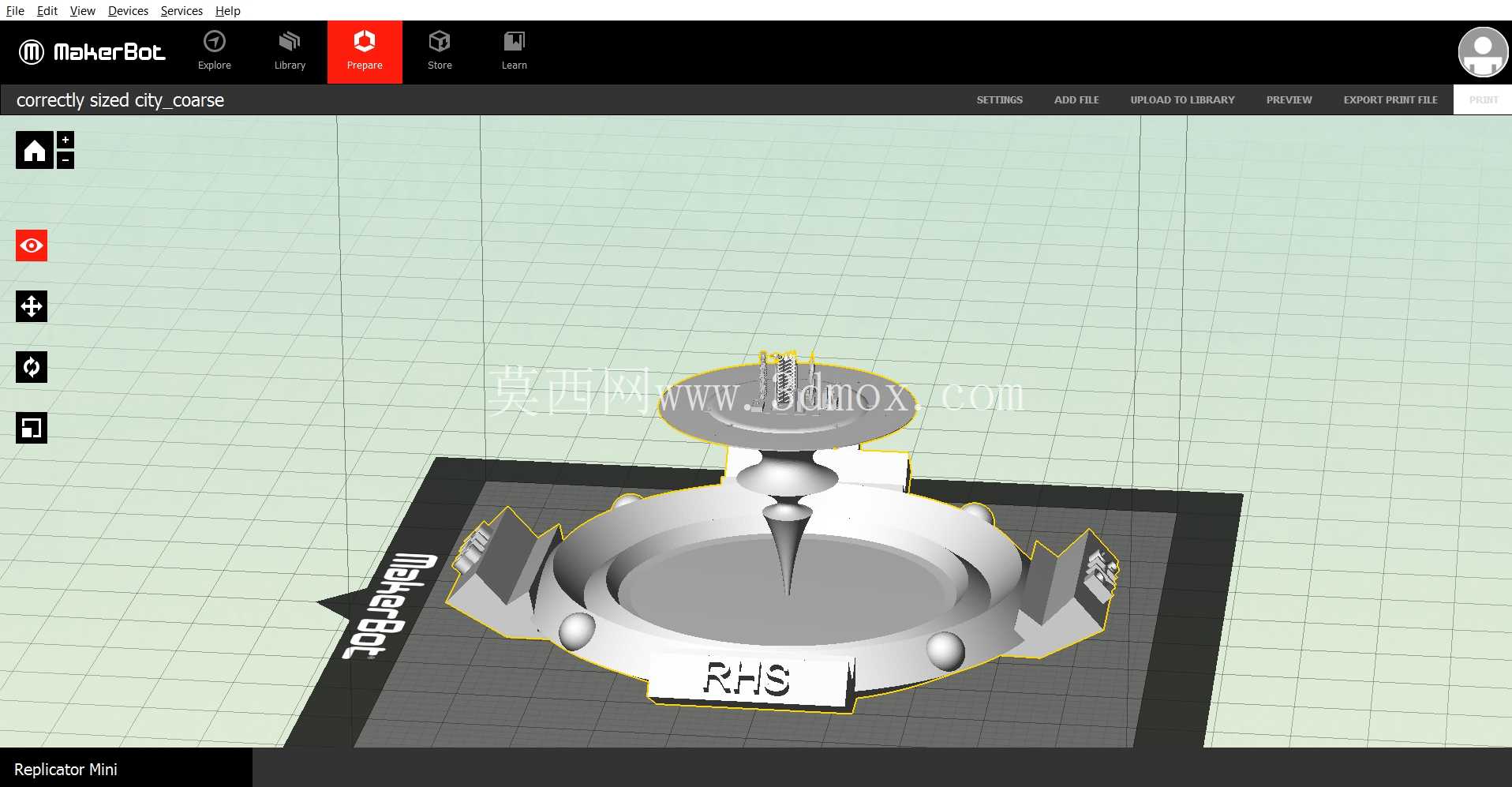Open the File menu

[x=15, y=10]
